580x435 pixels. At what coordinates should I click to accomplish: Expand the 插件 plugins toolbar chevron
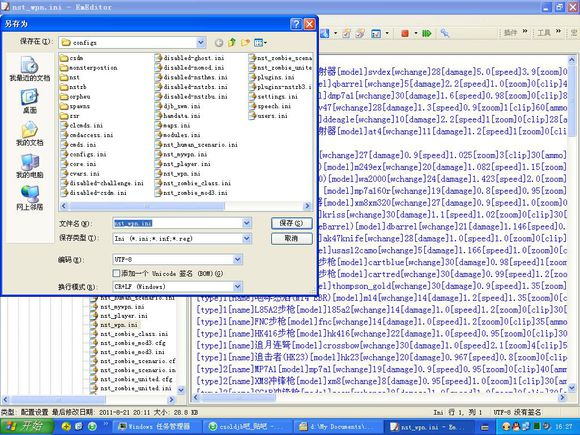tap(525, 32)
